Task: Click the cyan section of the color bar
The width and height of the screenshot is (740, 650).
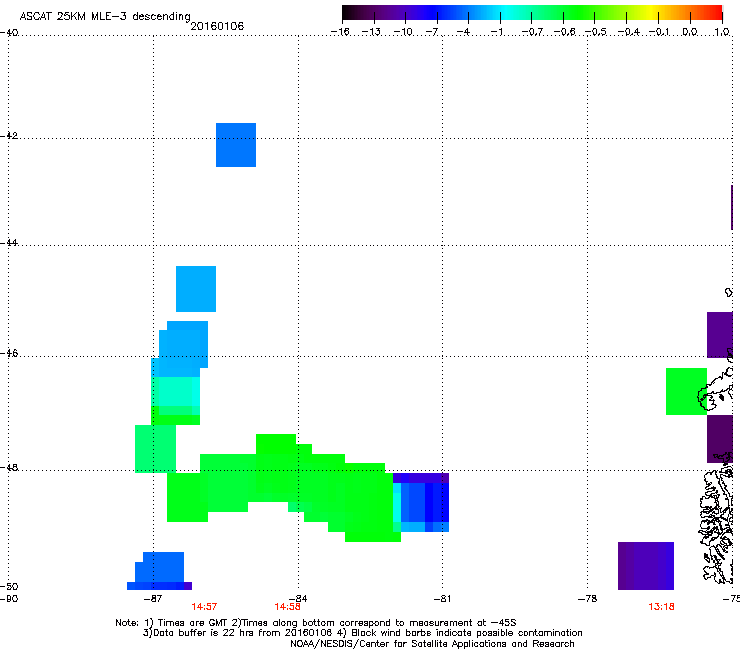Action: (x=507, y=12)
